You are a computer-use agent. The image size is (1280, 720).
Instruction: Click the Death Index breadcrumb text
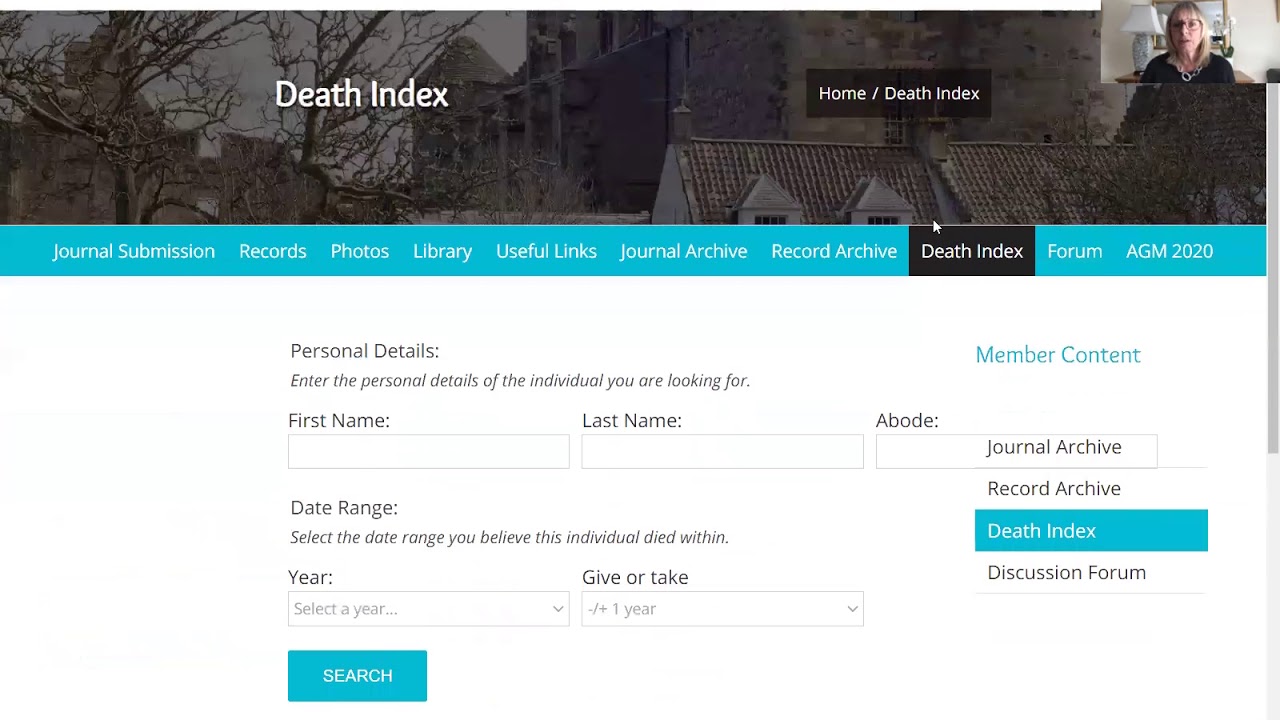tap(931, 93)
